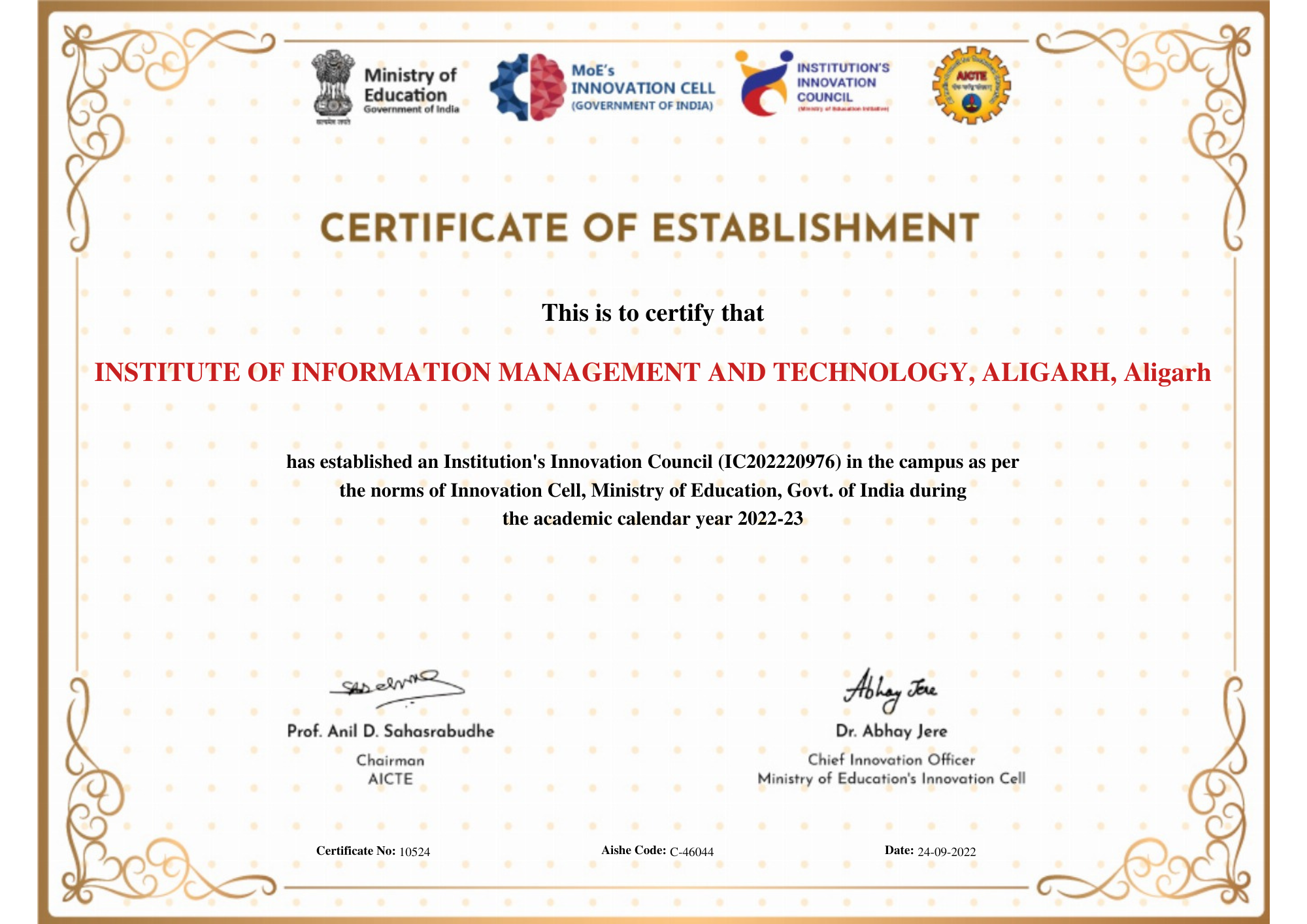The height and width of the screenshot is (924, 1307).
Task: Click the MoE's Innovation Cell brain-gear logo
Action: pos(528,87)
